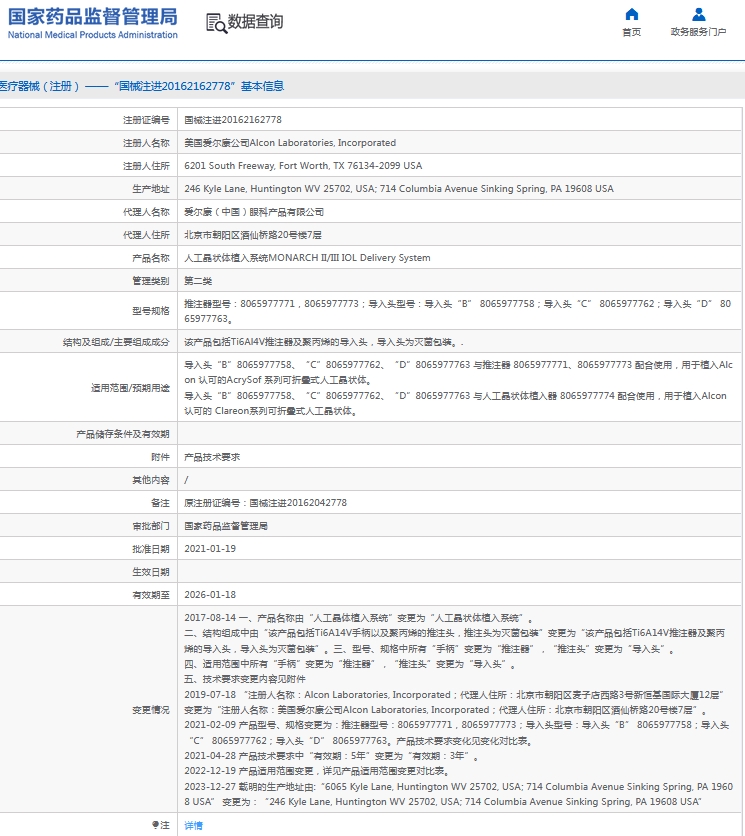
Task: Click production address 246 Kyle Lane value
Action: 399,189
